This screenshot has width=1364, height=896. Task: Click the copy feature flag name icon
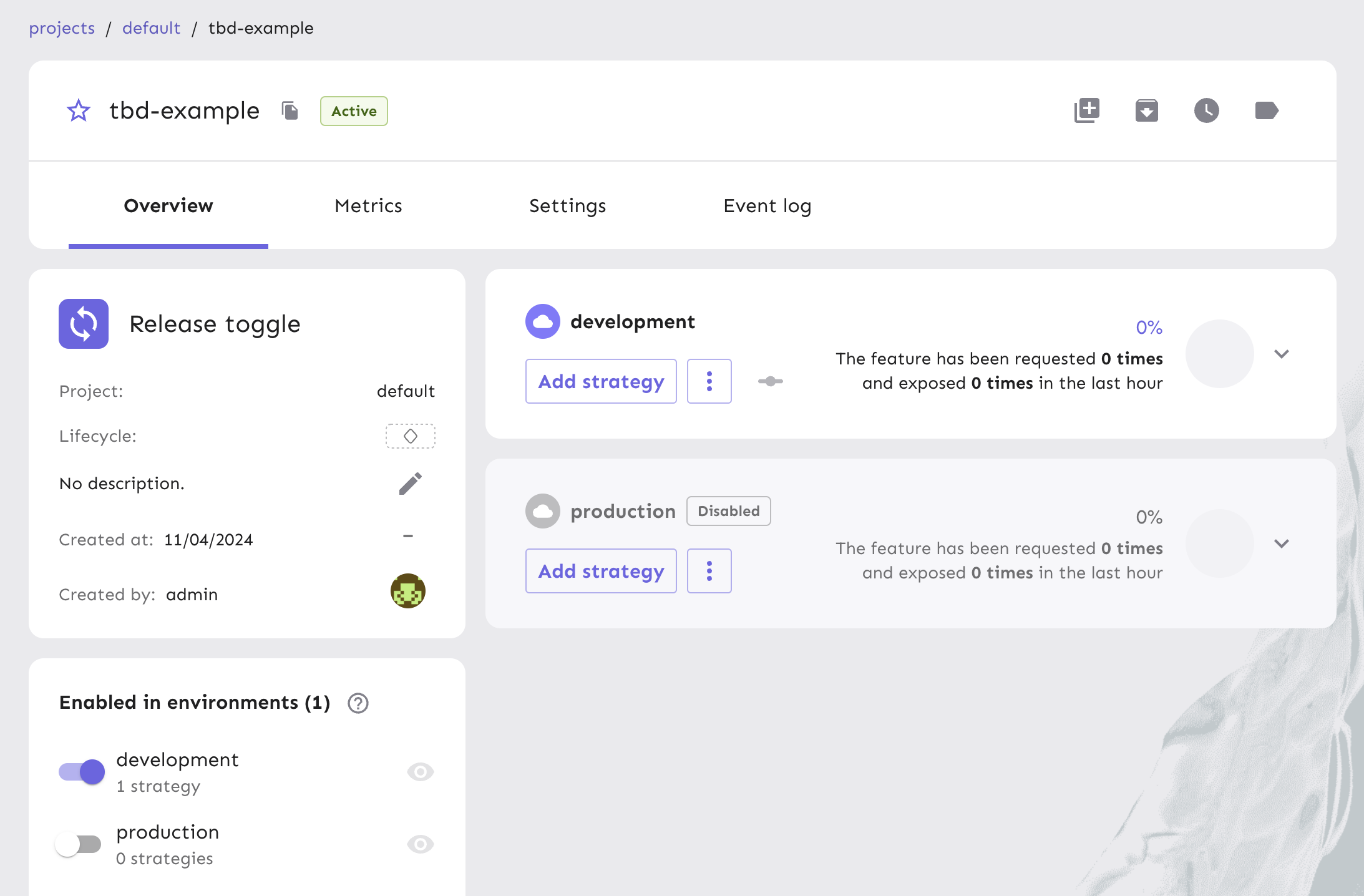coord(290,110)
